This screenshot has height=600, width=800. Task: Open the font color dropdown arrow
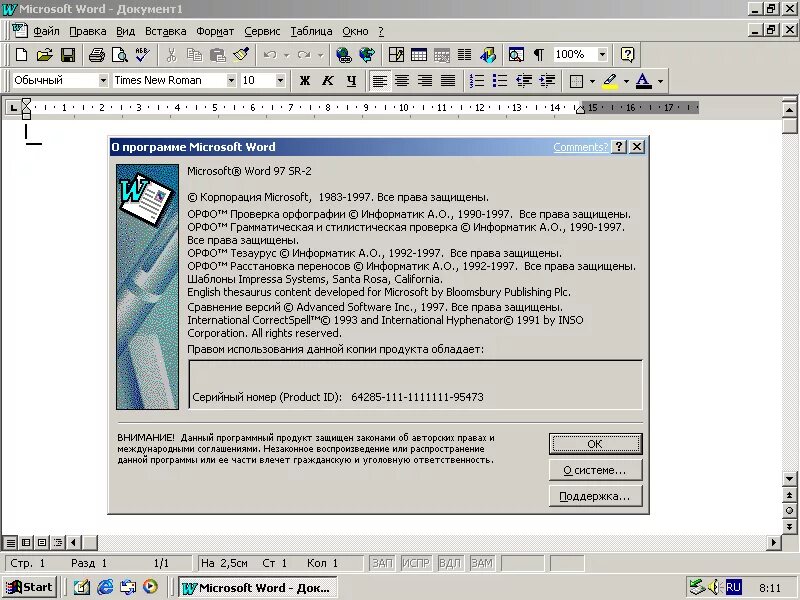click(x=660, y=81)
